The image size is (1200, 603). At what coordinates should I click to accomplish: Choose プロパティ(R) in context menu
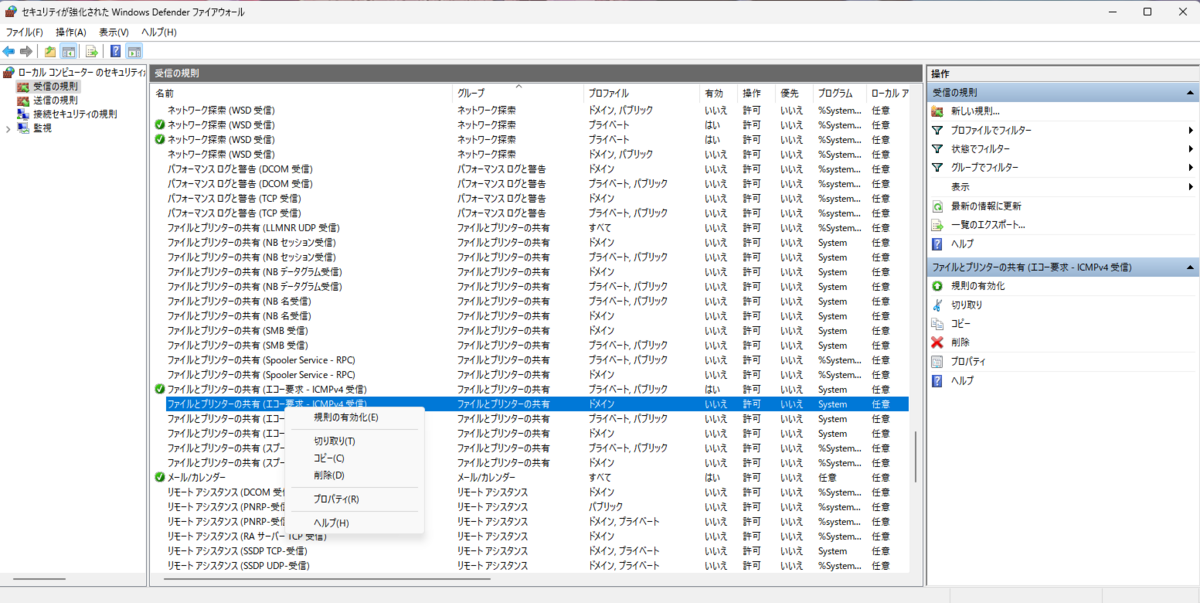coord(355,499)
